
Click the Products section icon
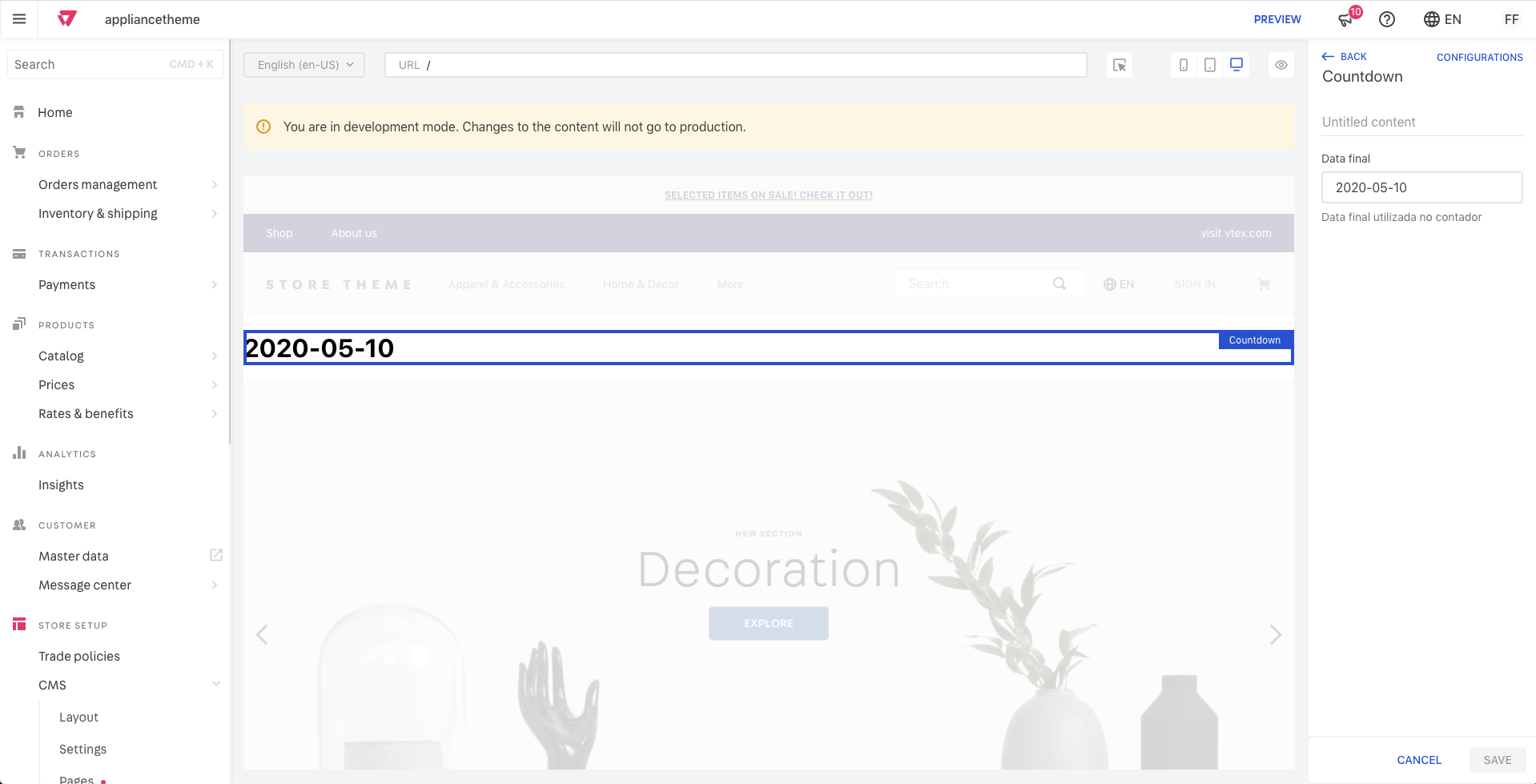[19, 324]
